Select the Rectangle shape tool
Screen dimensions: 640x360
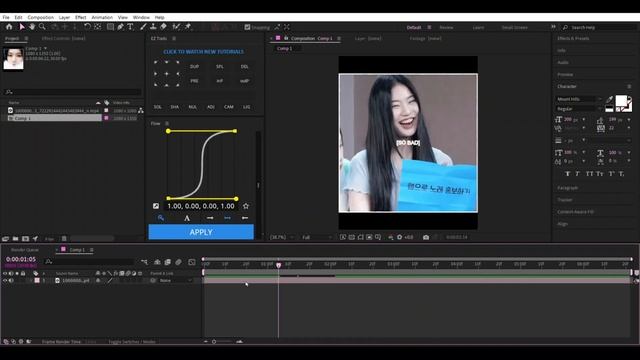coord(110,27)
